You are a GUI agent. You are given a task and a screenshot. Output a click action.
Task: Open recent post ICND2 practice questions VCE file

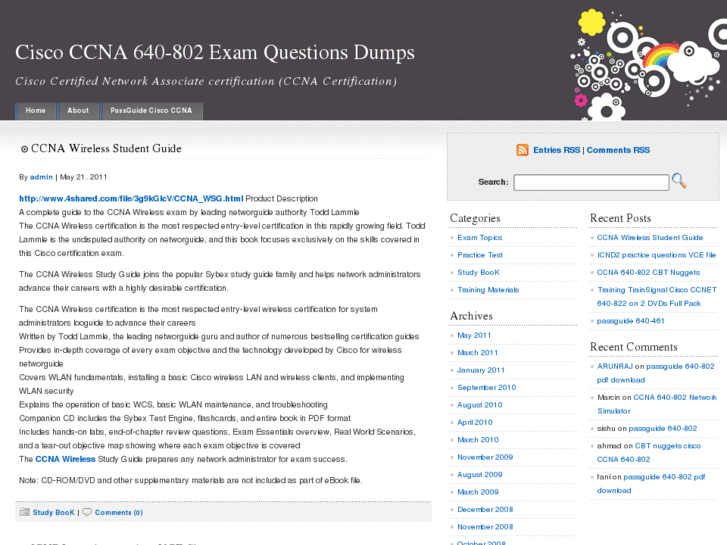point(656,255)
